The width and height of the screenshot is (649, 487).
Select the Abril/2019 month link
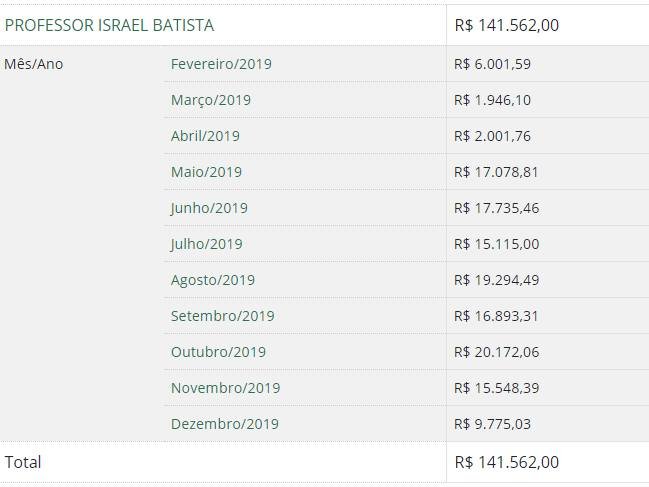(x=205, y=136)
